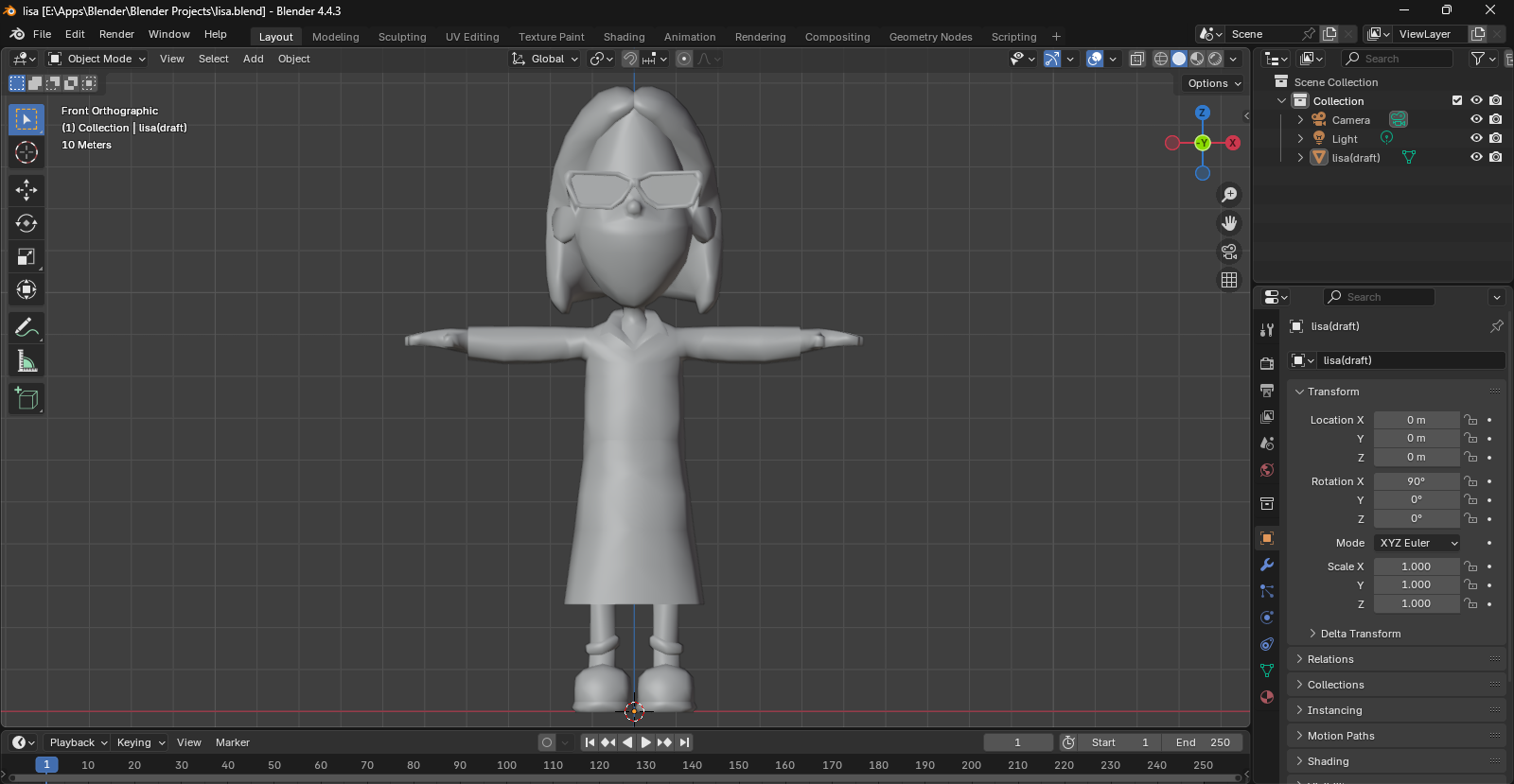This screenshot has width=1514, height=784.
Task: Hide lisa(draft) object in outliner
Action: tap(1476, 158)
